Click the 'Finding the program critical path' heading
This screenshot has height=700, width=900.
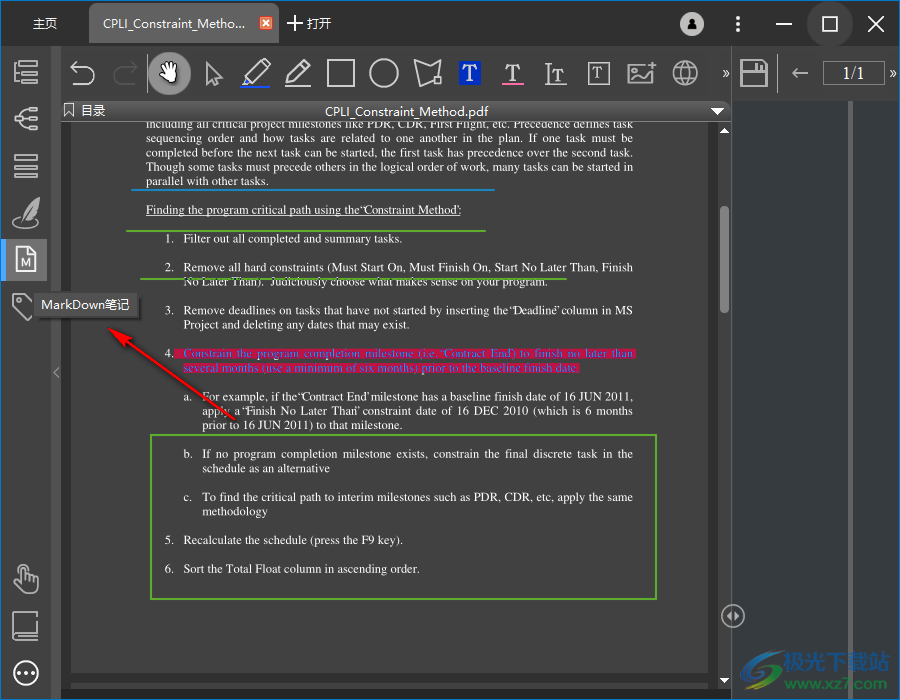pyautogui.click(x=304, y=210)
